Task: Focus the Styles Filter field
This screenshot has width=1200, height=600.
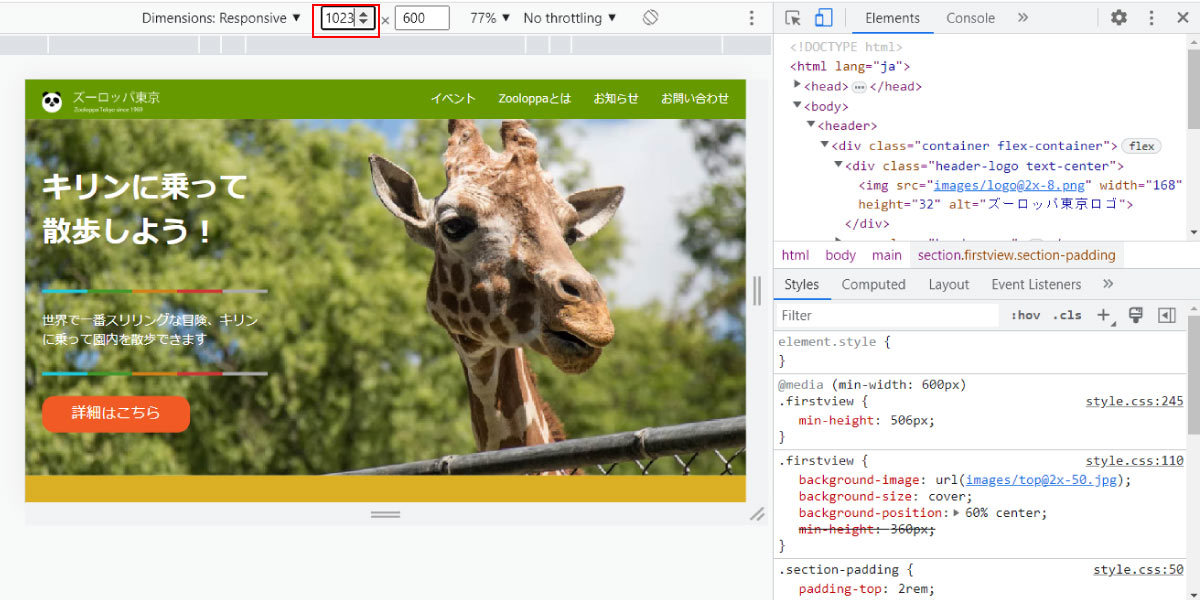Action: tap(888, 315)
